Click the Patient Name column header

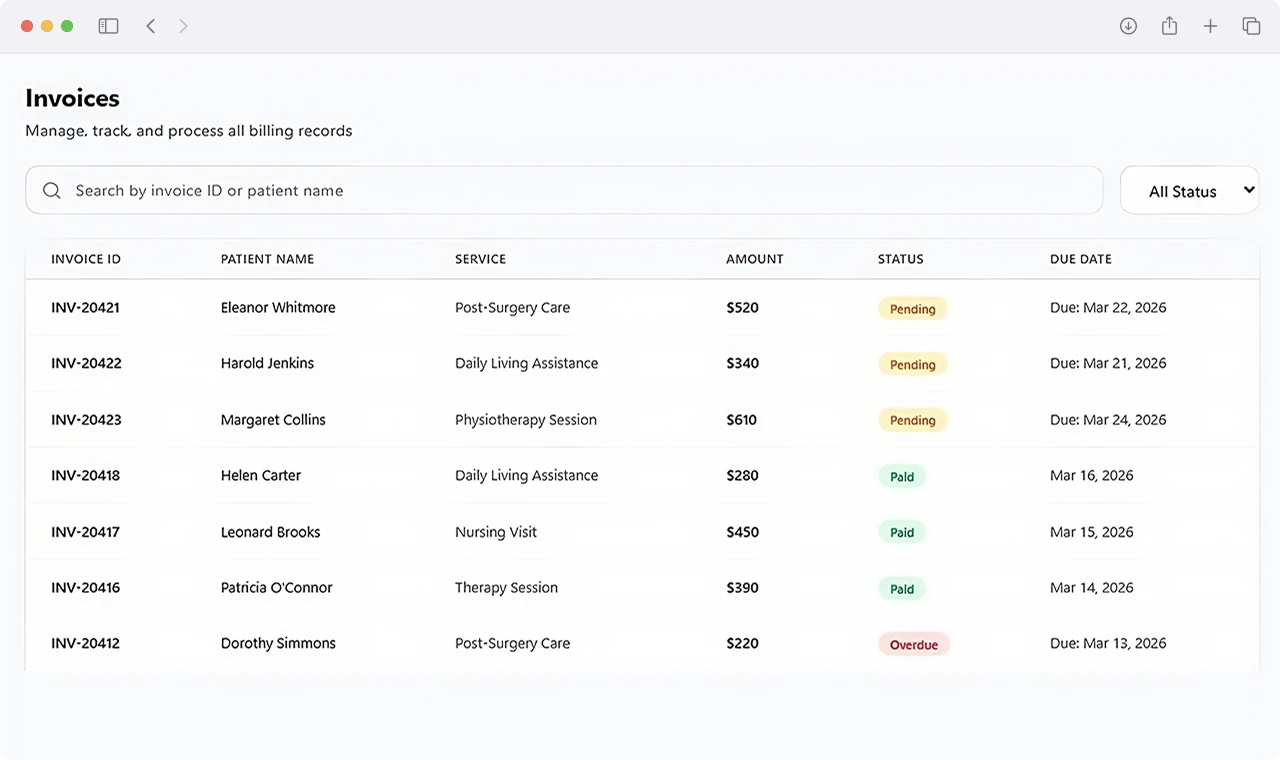pyautogui.click(x=267, y=259)
